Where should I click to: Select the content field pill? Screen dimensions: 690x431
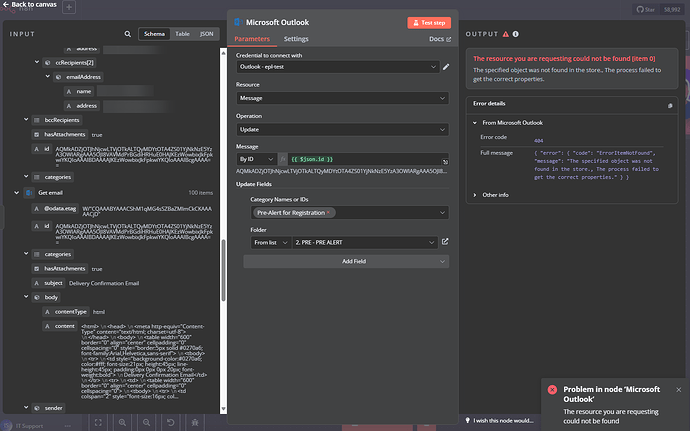60,326
